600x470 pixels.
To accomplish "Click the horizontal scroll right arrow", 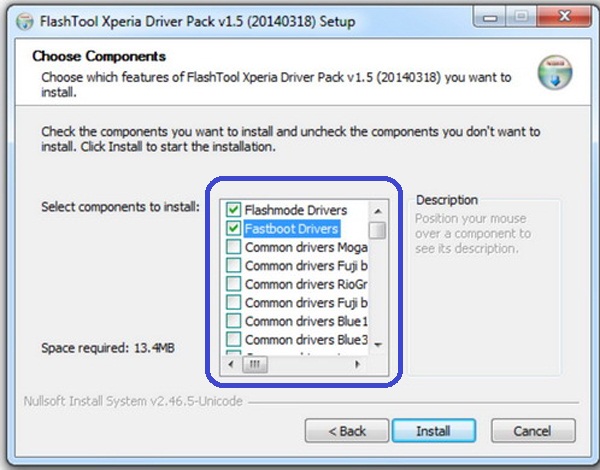I will pyautogui.click(x=357, y=364).
